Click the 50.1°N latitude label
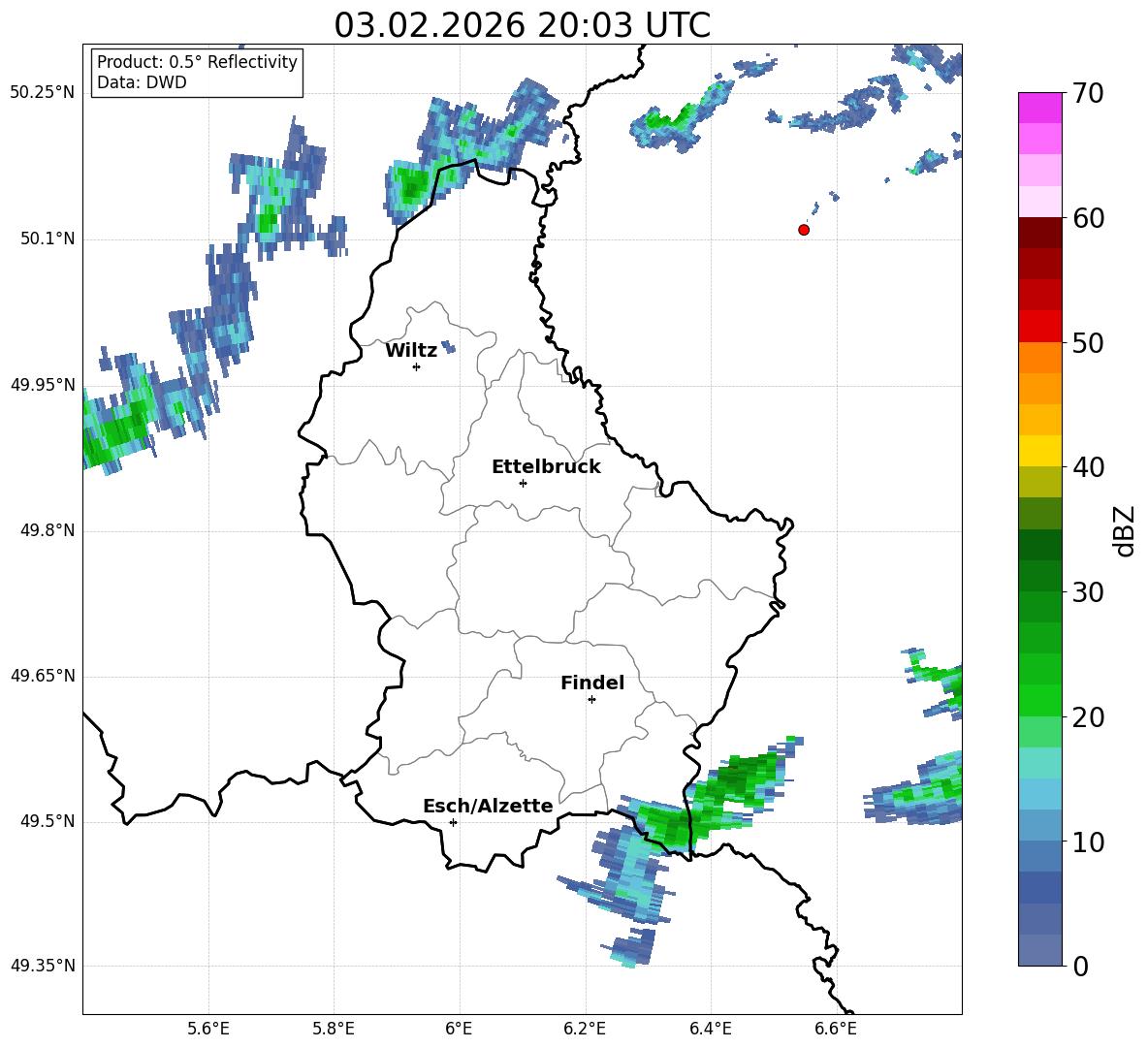1148x1048 pixels. click(x=48, y=238)
